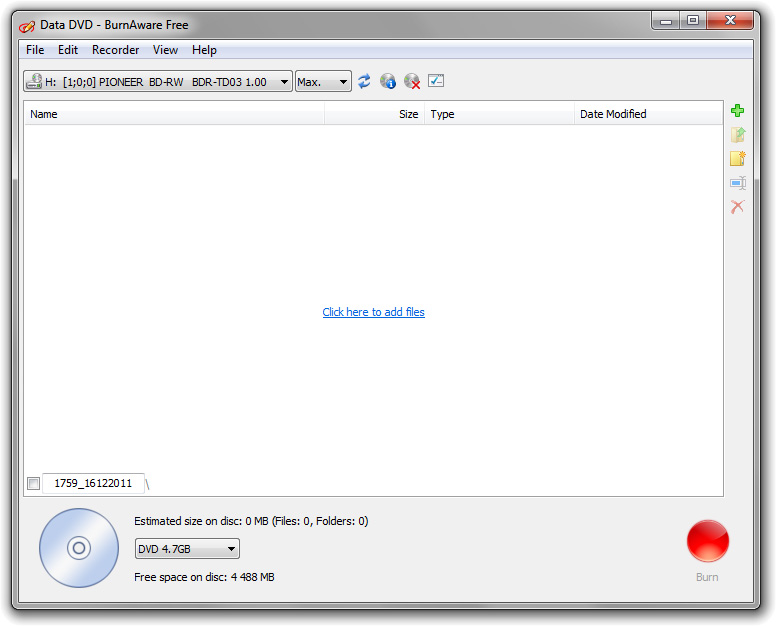The image size is (776, 626).
Task: Click 'Free space on disc: 4 488 MB' text
Action: tap(204, 577)
